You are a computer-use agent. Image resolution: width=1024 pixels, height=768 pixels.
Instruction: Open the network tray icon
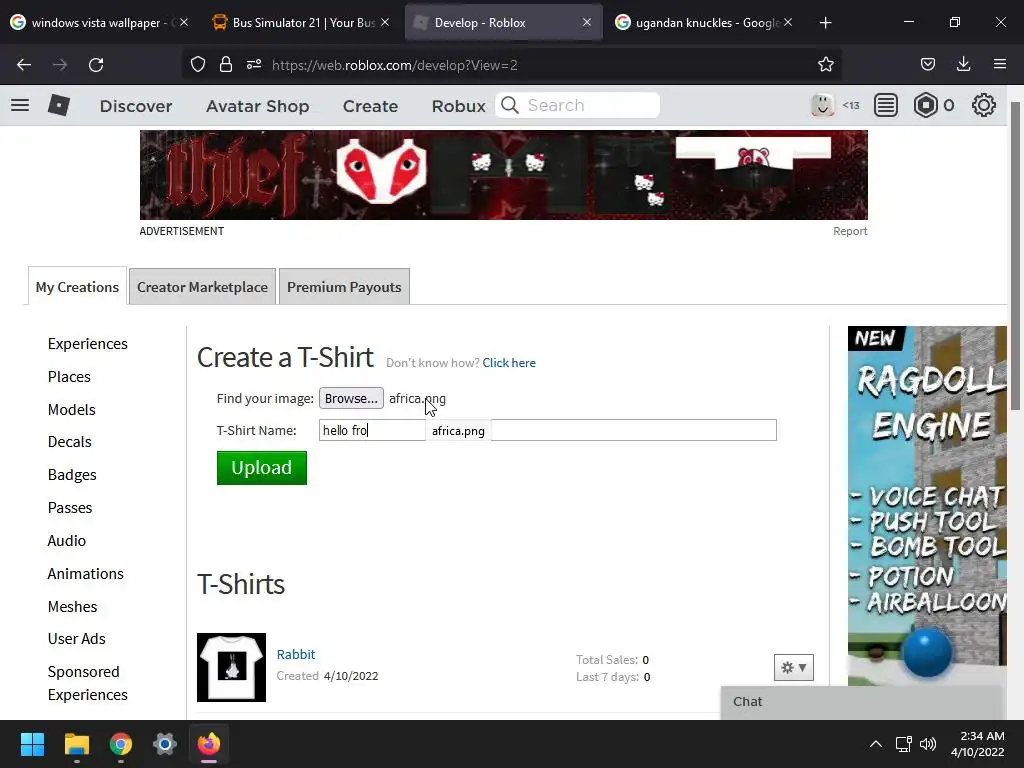pyautogui.click(x=904, y=744)
